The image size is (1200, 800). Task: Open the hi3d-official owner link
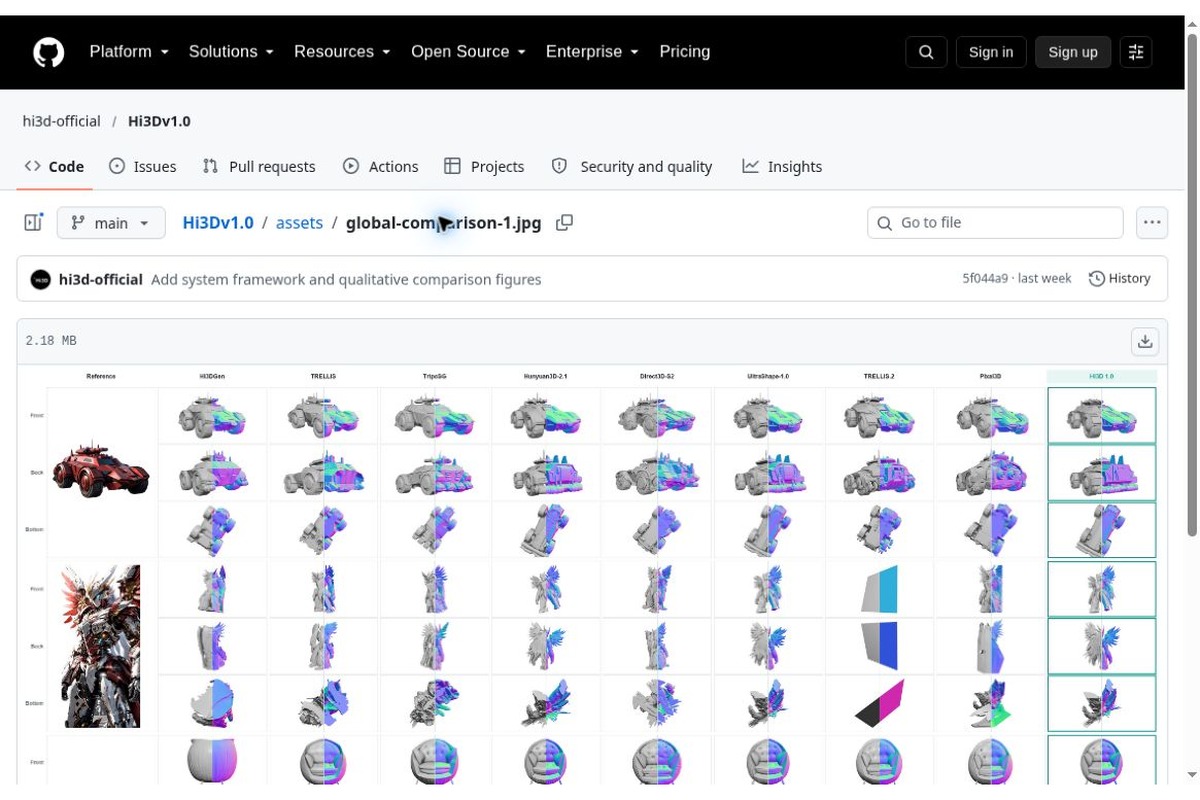[x=62, y=121]
